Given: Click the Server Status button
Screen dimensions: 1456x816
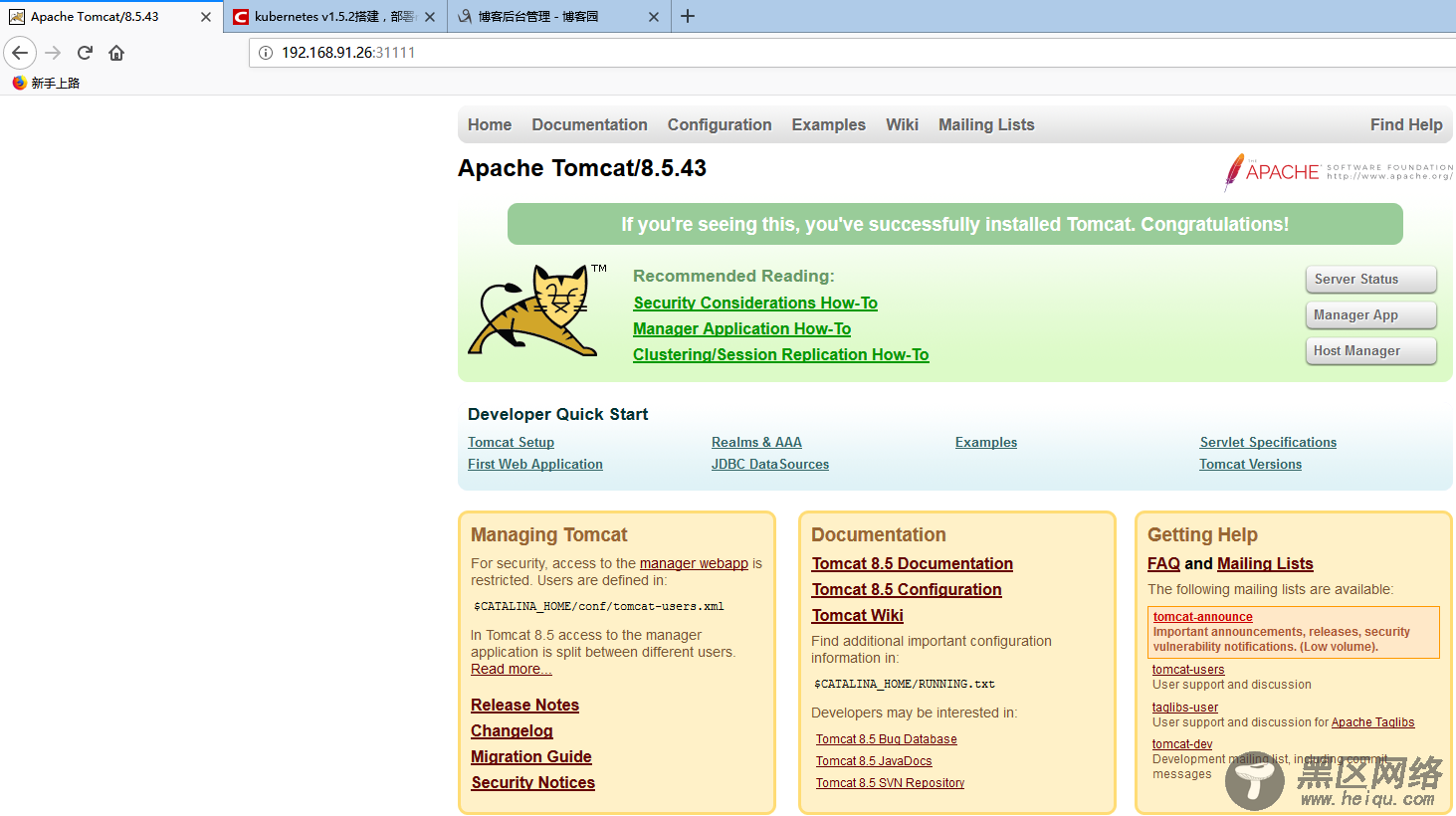Looking at the screenshot, I should point(1371,280).
